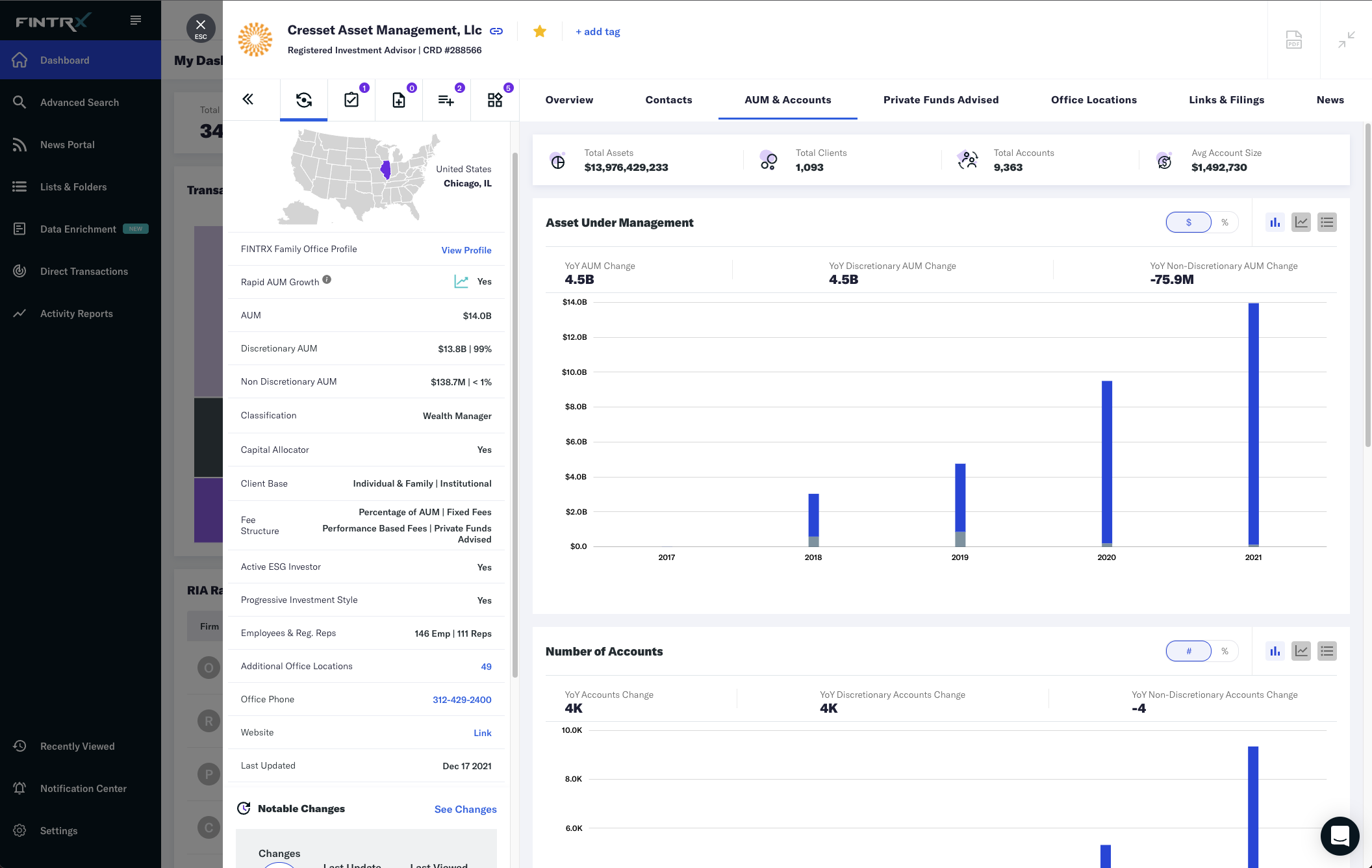Screen dimensions: 1372x868
Task: Show Number of Accounts list view icon
Action: 1327,651
